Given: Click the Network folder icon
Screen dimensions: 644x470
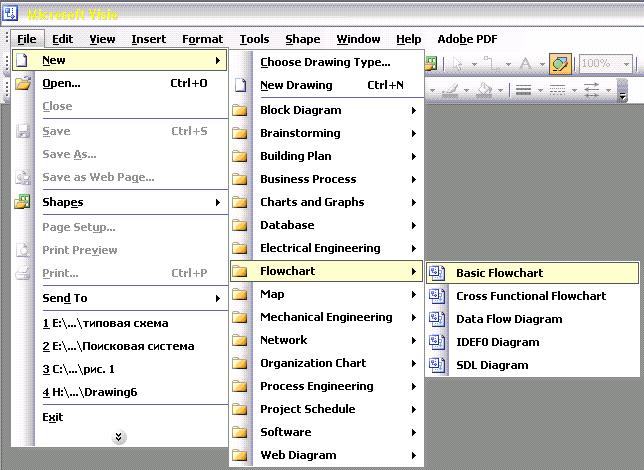Looking at the screenshot, I should click(240, 340).
